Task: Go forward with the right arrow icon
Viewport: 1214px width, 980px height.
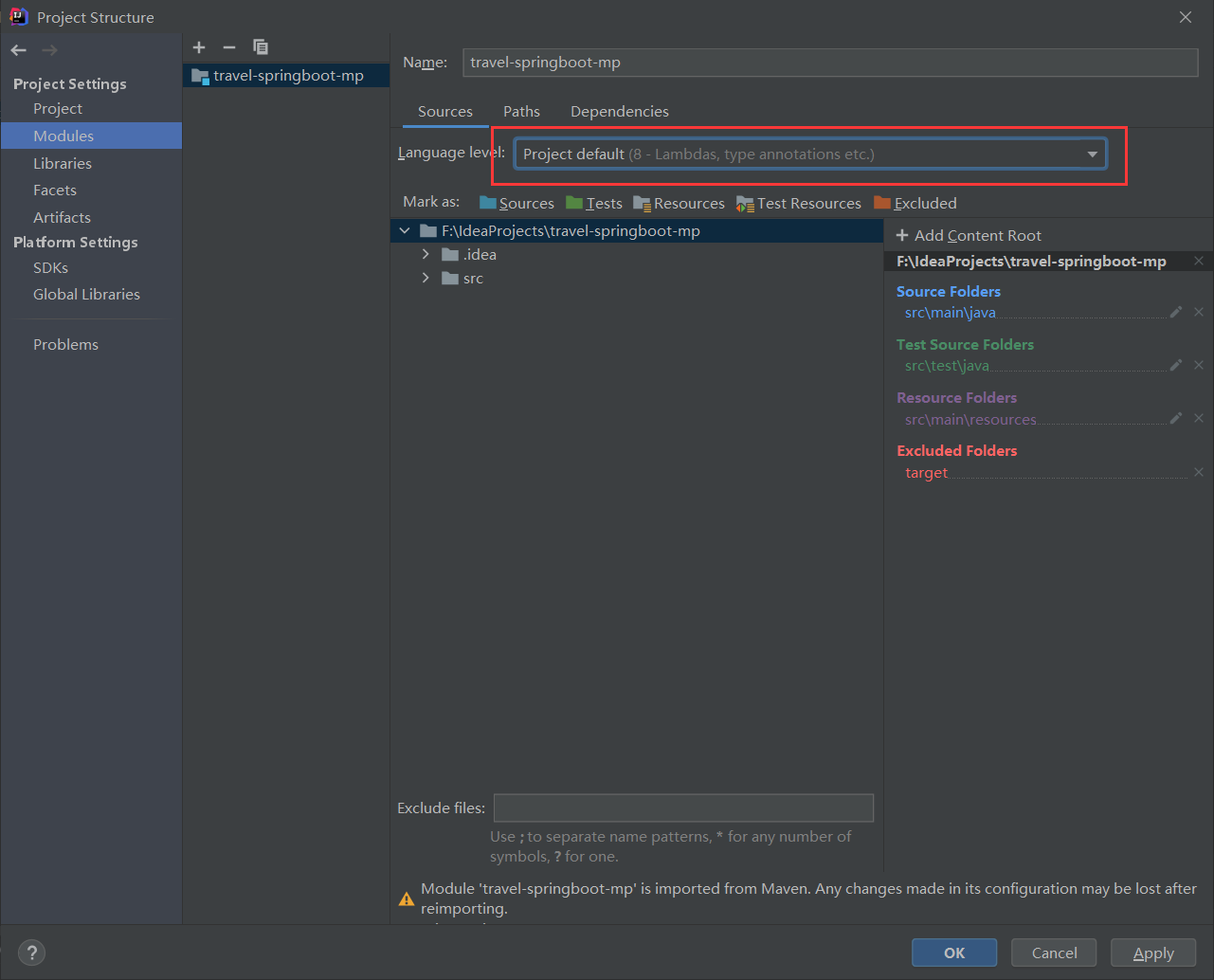Action: point(49,50)
